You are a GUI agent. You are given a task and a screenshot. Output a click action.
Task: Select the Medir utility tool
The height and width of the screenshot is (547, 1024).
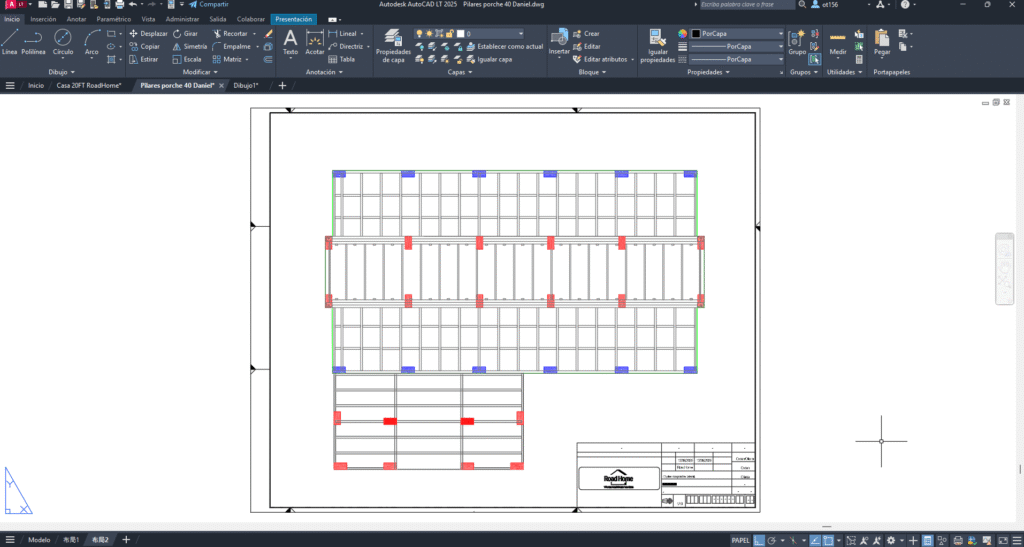(x=838, y=43)
